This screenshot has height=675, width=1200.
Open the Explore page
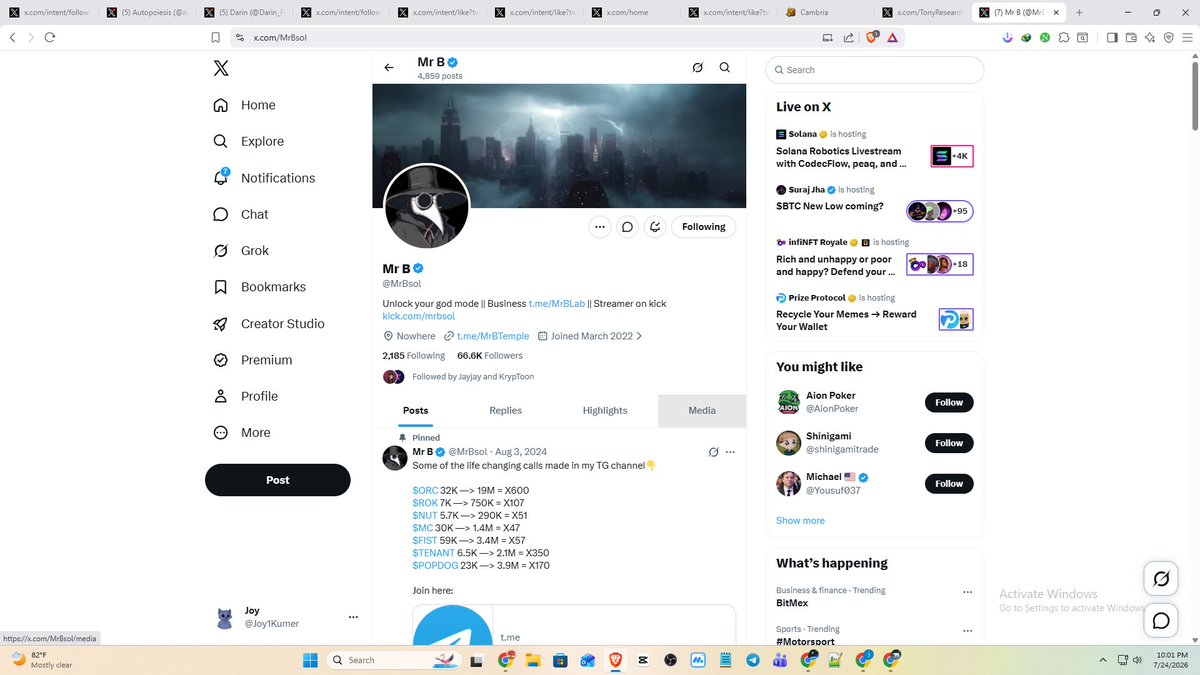pyautogui.click(x=249, y=141)
